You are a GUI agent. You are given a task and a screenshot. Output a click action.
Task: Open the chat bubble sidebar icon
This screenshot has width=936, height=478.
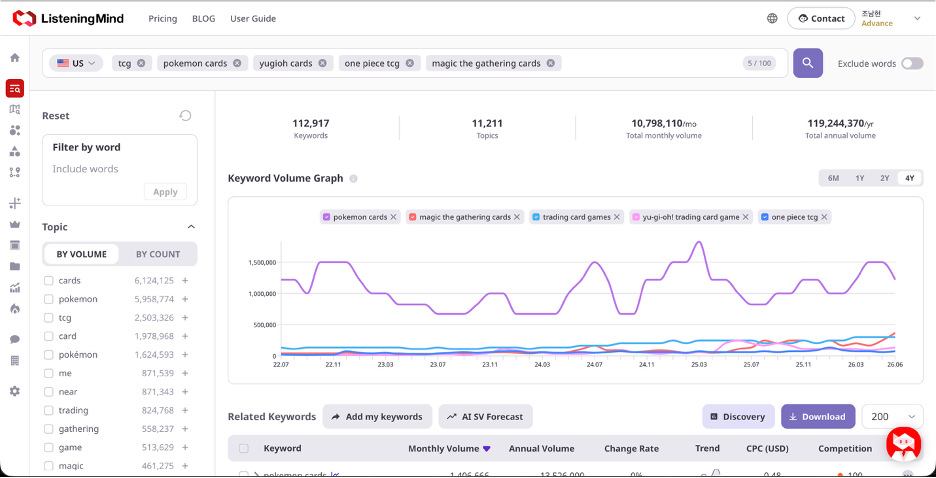15,340
